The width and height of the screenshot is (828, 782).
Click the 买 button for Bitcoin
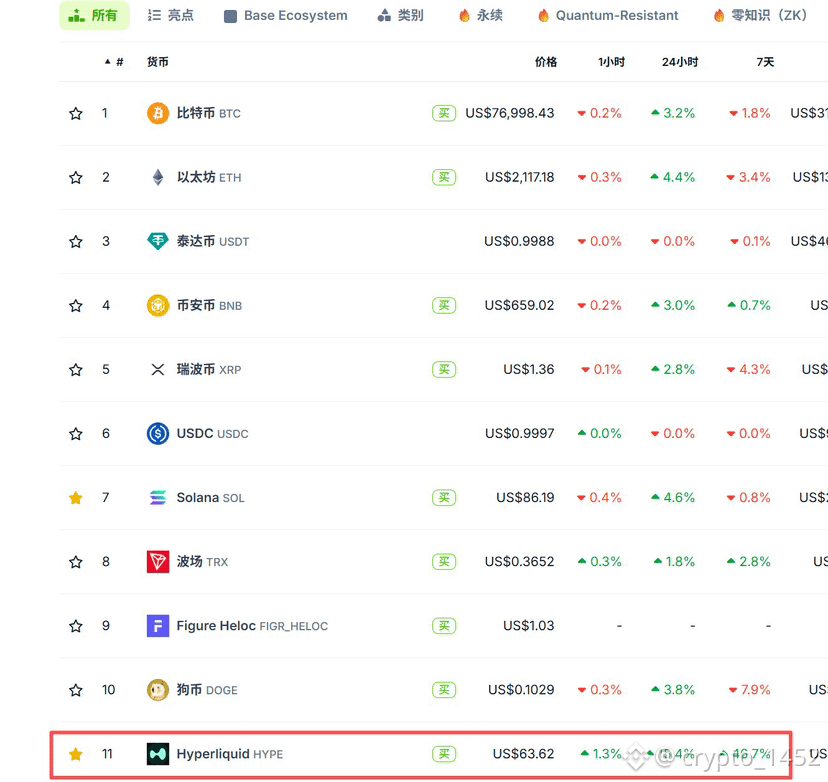click(444, 113)
